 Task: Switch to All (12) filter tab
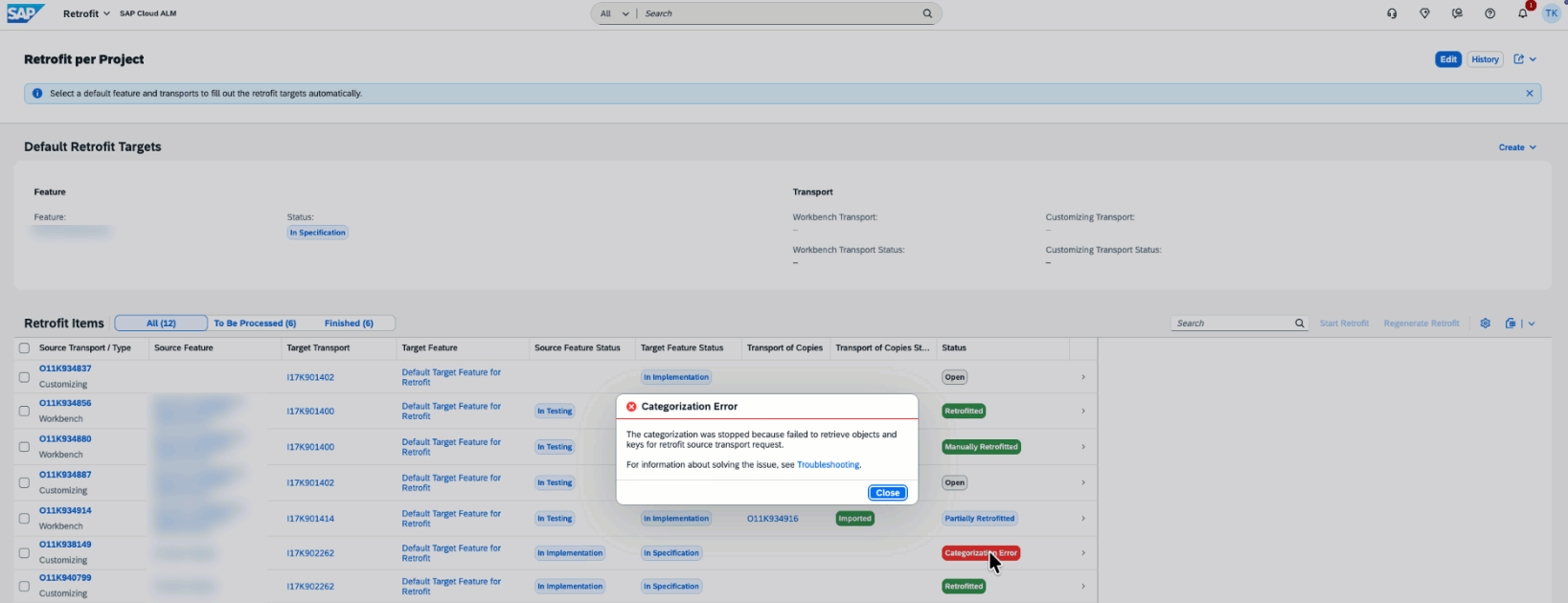coord(161,324)
